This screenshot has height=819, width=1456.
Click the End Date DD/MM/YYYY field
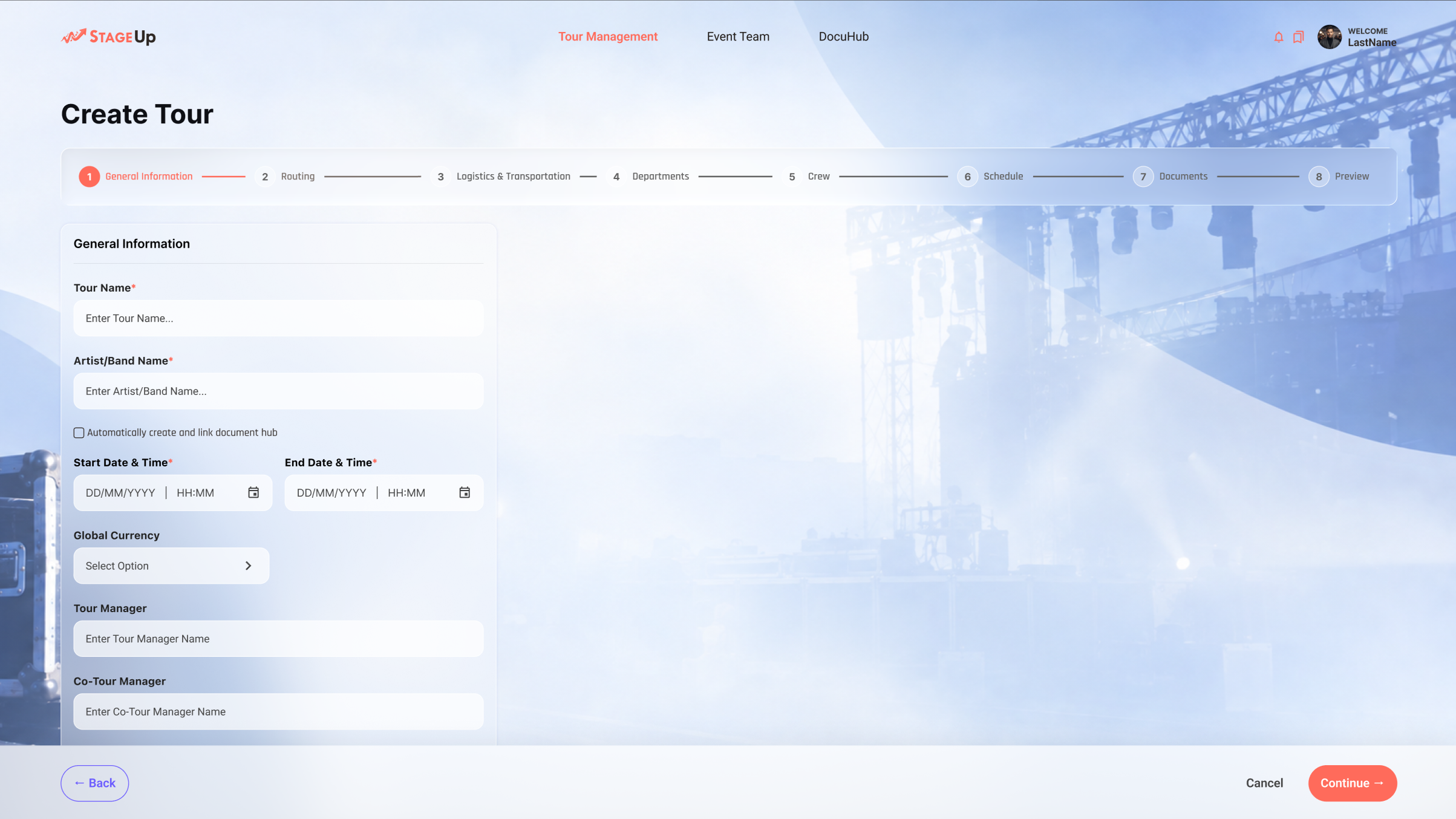click(x=331, y=492)
